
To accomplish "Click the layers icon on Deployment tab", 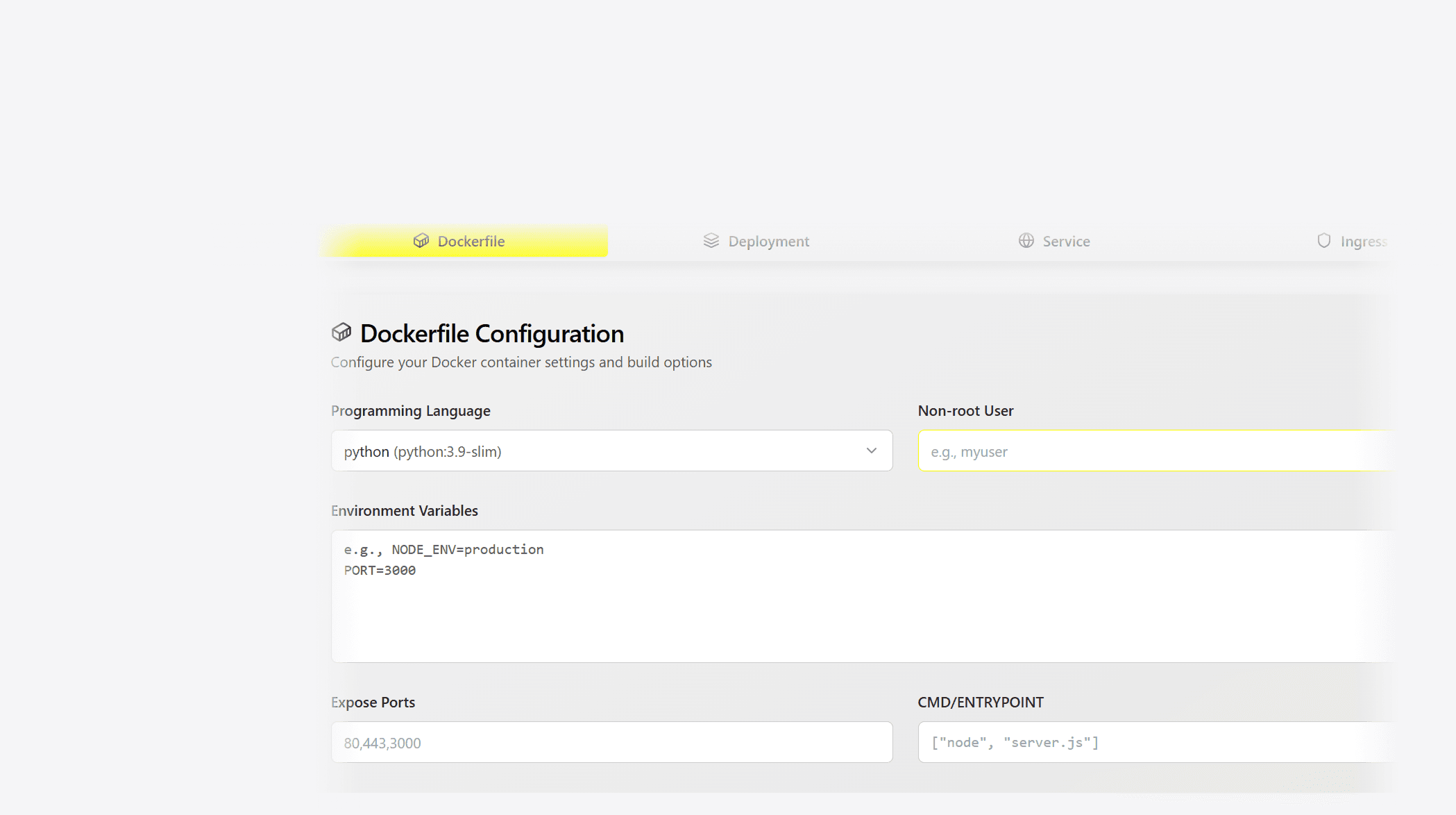I will click(x=711, y=241).
